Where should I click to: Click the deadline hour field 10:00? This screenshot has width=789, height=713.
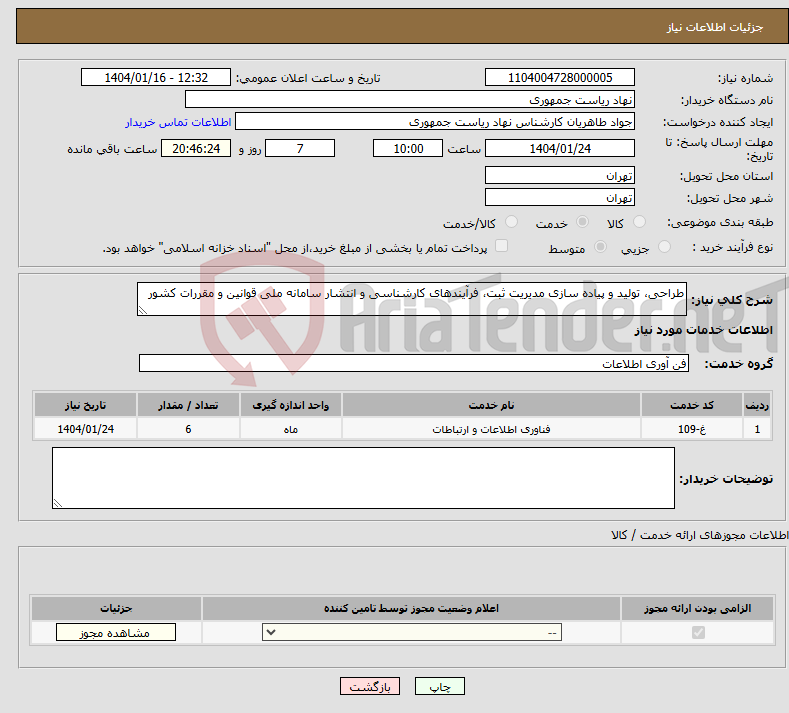[x=408, y=148]
